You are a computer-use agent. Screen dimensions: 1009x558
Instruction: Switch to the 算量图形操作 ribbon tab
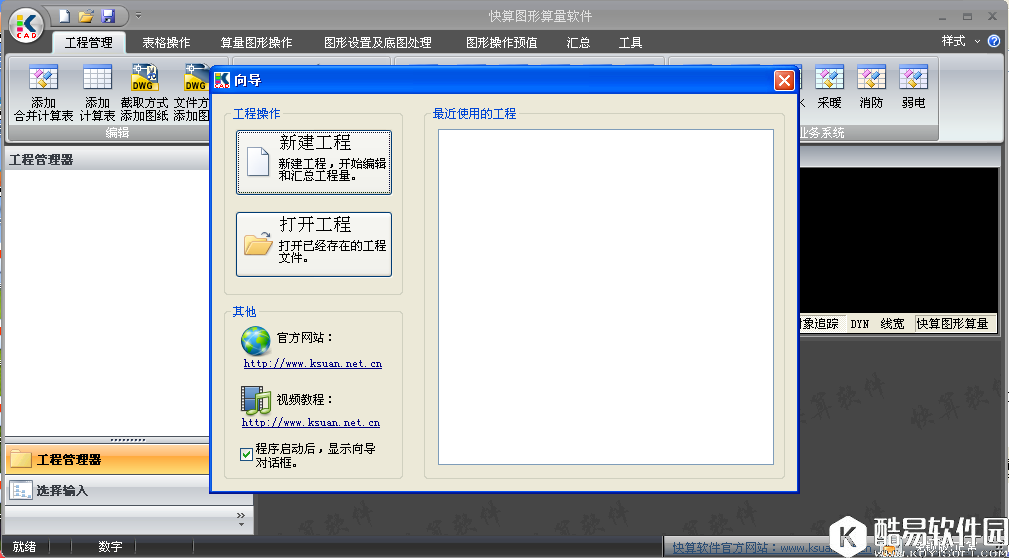(x=256, y=42)
